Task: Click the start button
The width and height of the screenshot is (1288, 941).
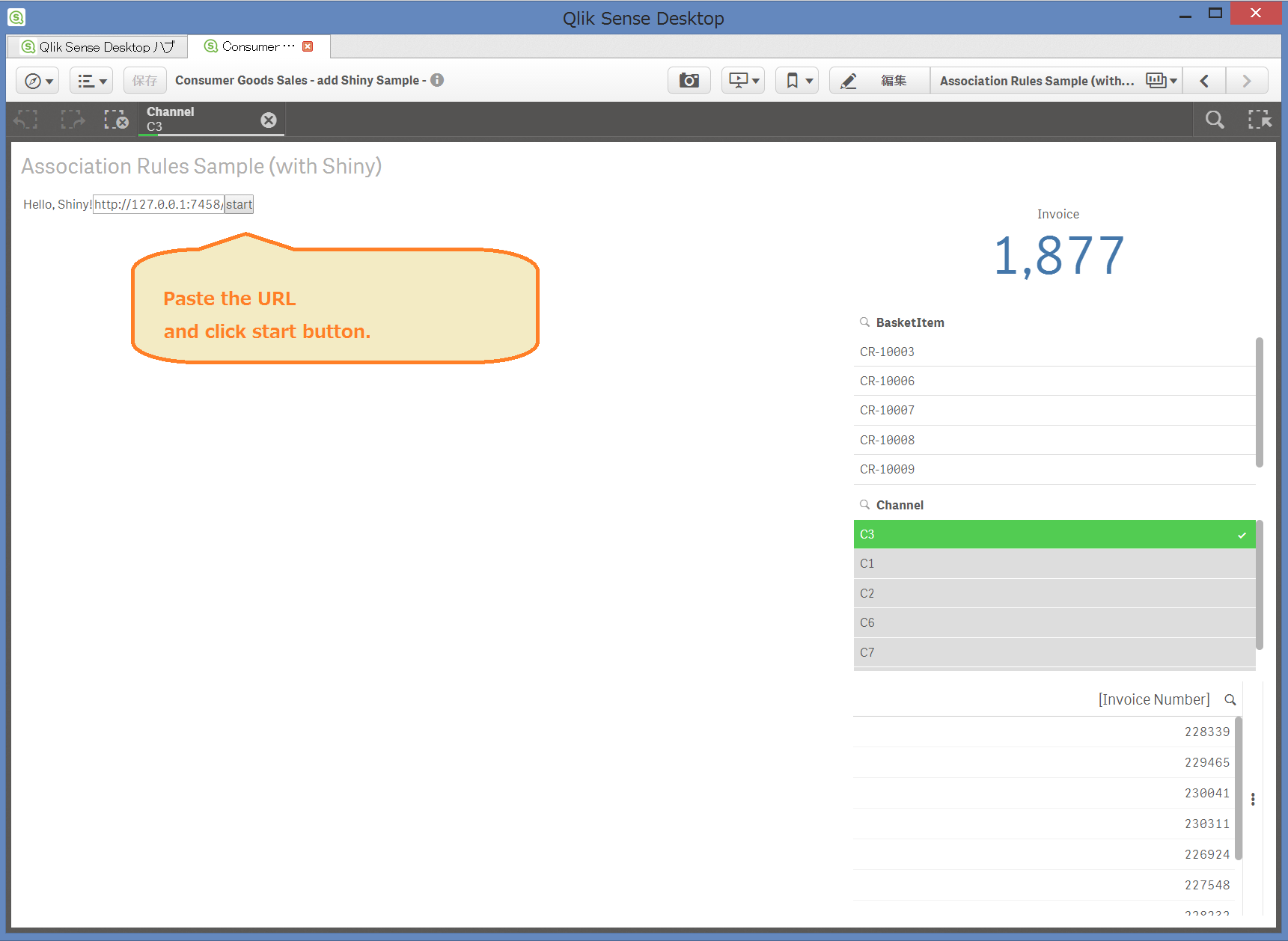Action: (x=239, y=204)
